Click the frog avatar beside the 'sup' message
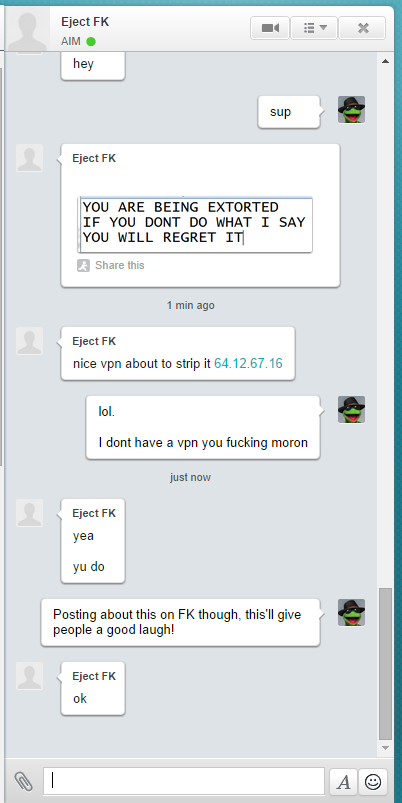The width and height of the screenshot is (402, 803). click(x=351, y=109)
